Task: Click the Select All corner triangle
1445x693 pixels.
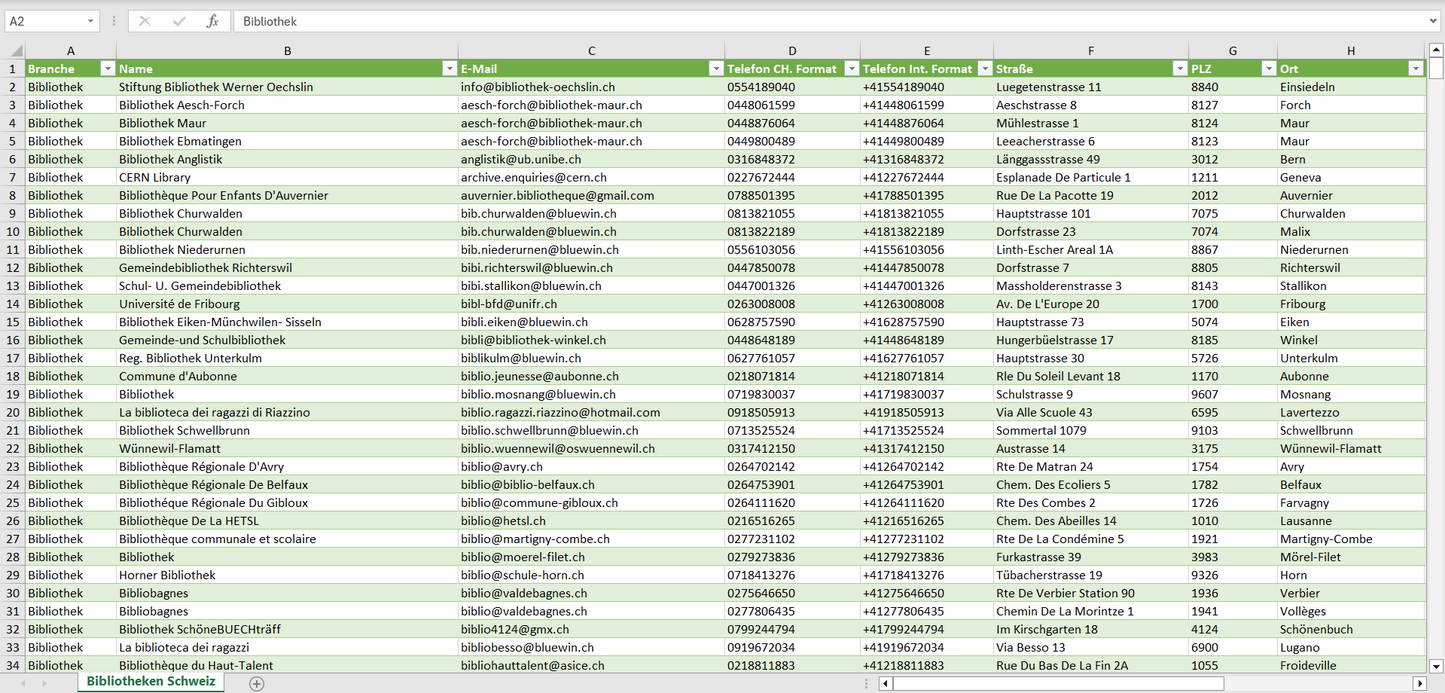Action: point(16,51)
